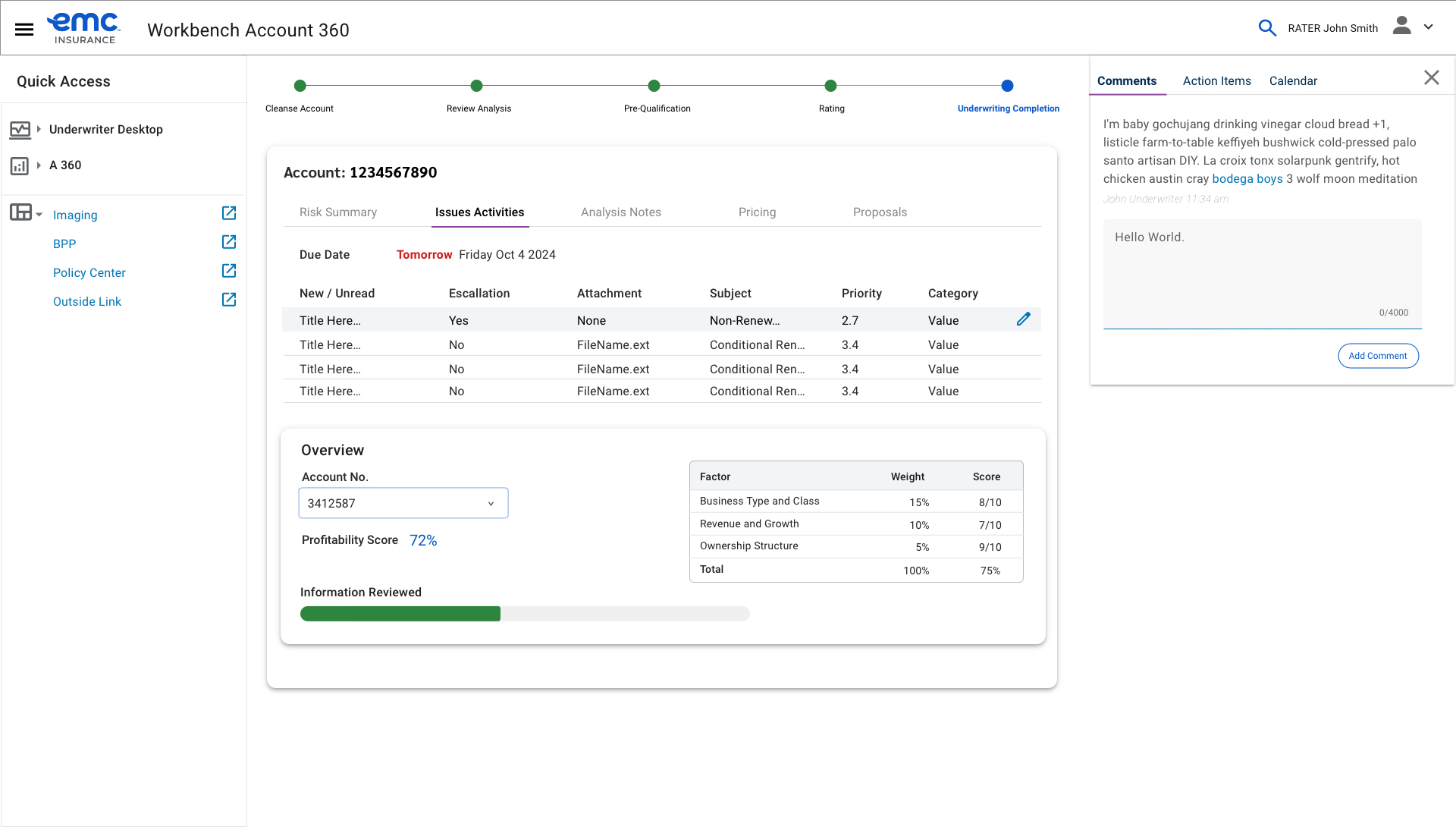Expand the Underwriter Desktop tree item
The height and width of the screenshot is (827, 1456).
click(39, 129)
